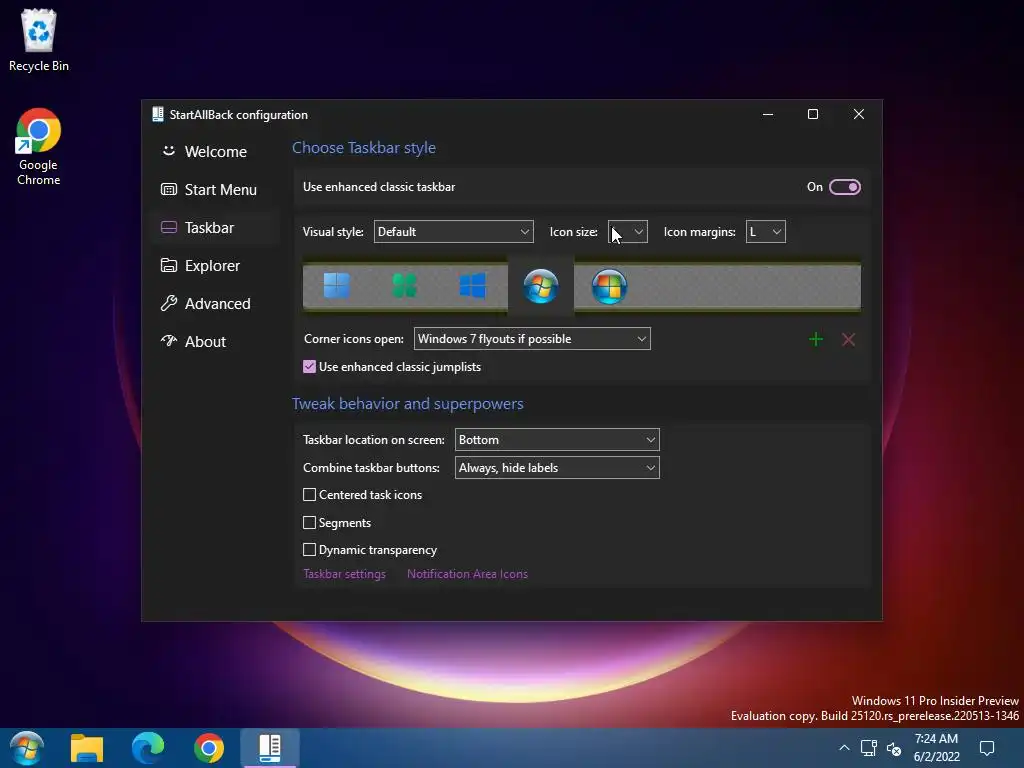
Task: Open Notification Area Icons link
Action: [x=467, y=573]
